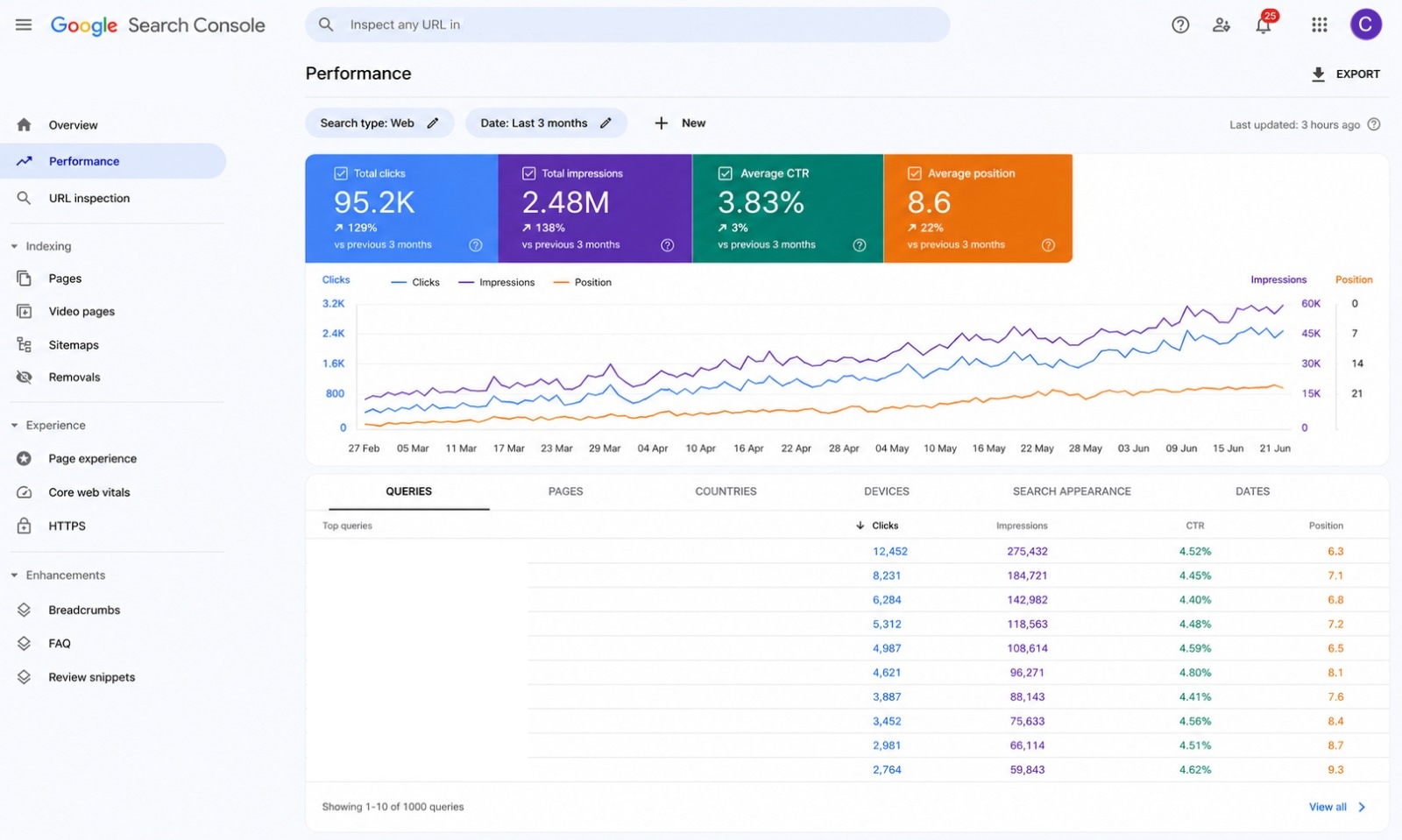Collapse the Enhancements section arrow
1402x840 pixels.
point(14,575)
